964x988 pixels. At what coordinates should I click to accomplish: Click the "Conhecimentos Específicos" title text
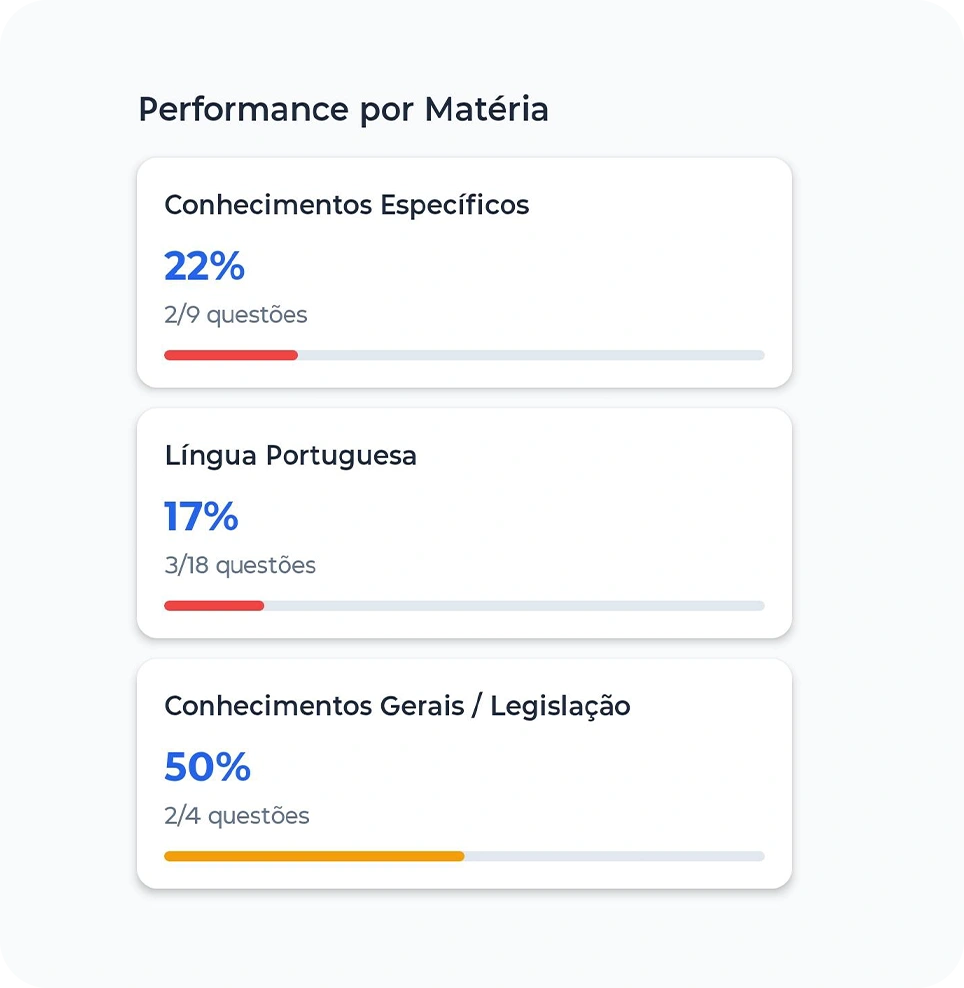click(346, 205)
